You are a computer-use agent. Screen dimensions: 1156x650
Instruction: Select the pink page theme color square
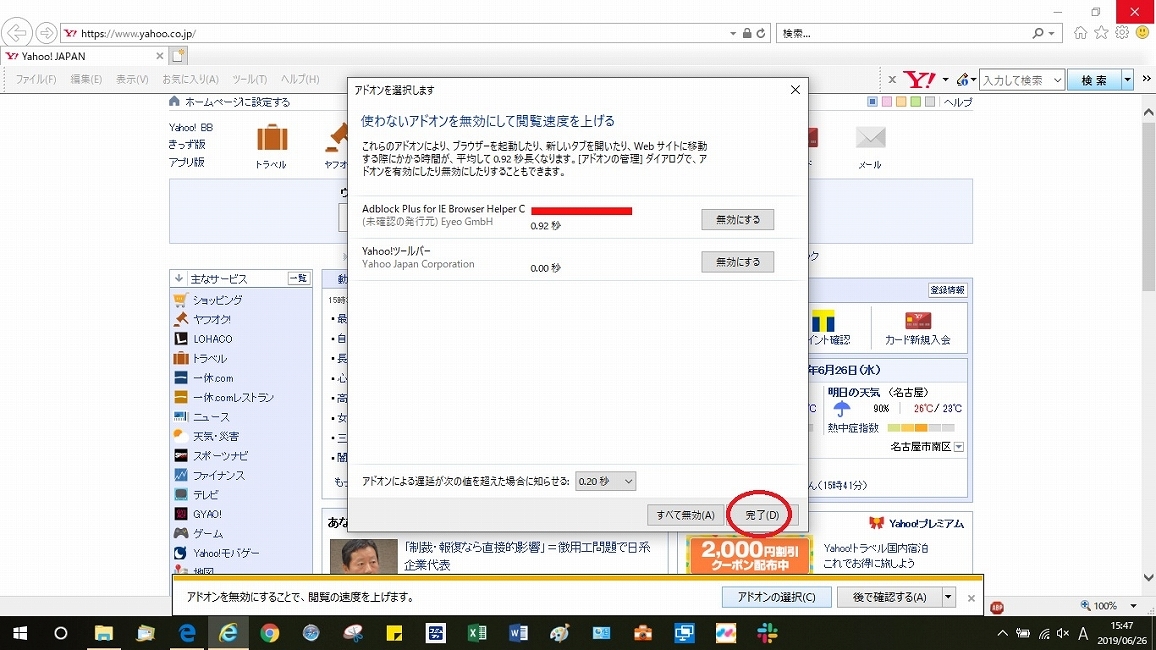pos(886,102)
